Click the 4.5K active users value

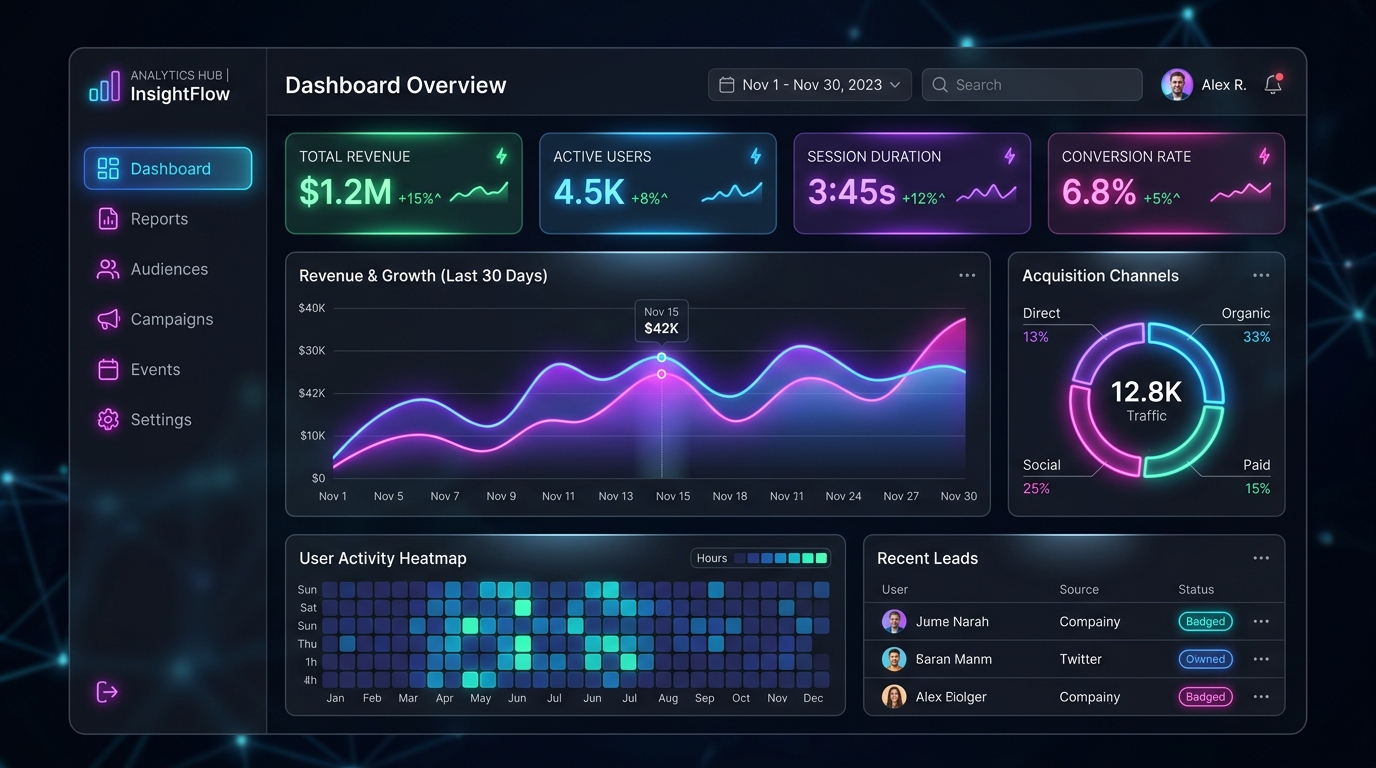(x=589, y=191)
